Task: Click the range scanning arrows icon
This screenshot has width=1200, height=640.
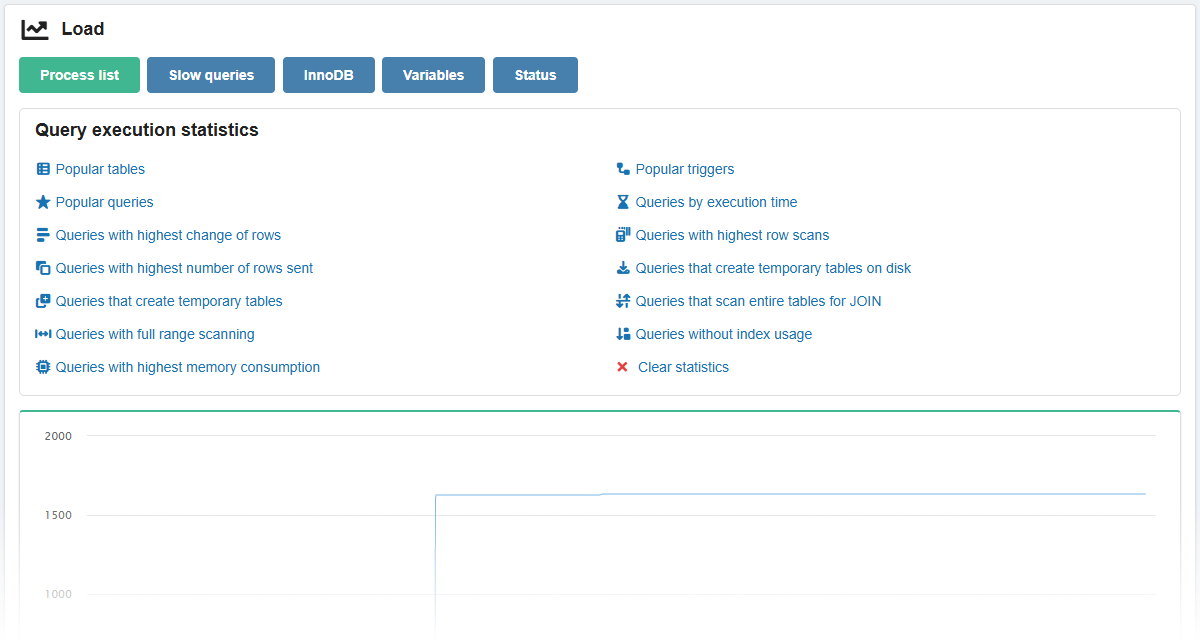Action: click(42, 334)
